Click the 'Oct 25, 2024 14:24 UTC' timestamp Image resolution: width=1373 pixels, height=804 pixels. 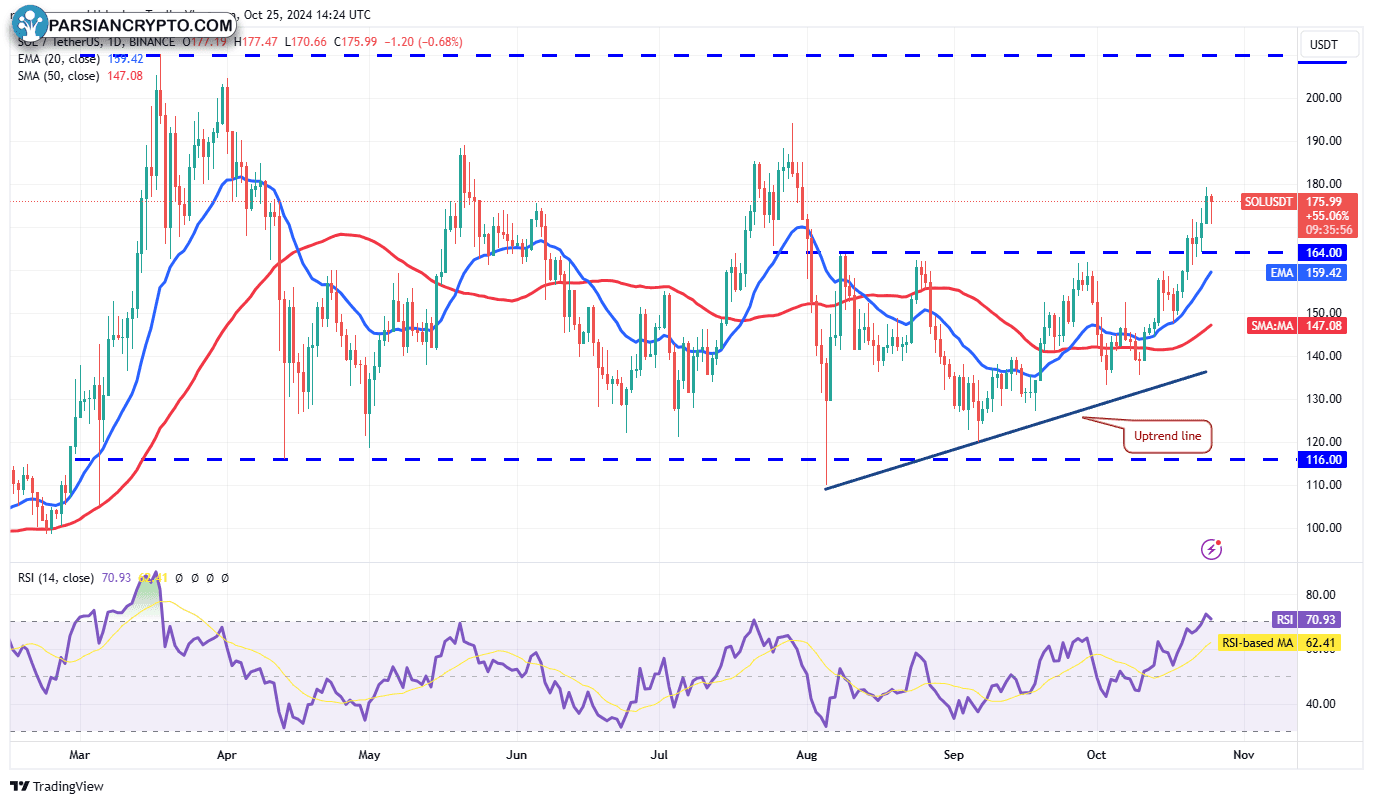coord(307,15)
